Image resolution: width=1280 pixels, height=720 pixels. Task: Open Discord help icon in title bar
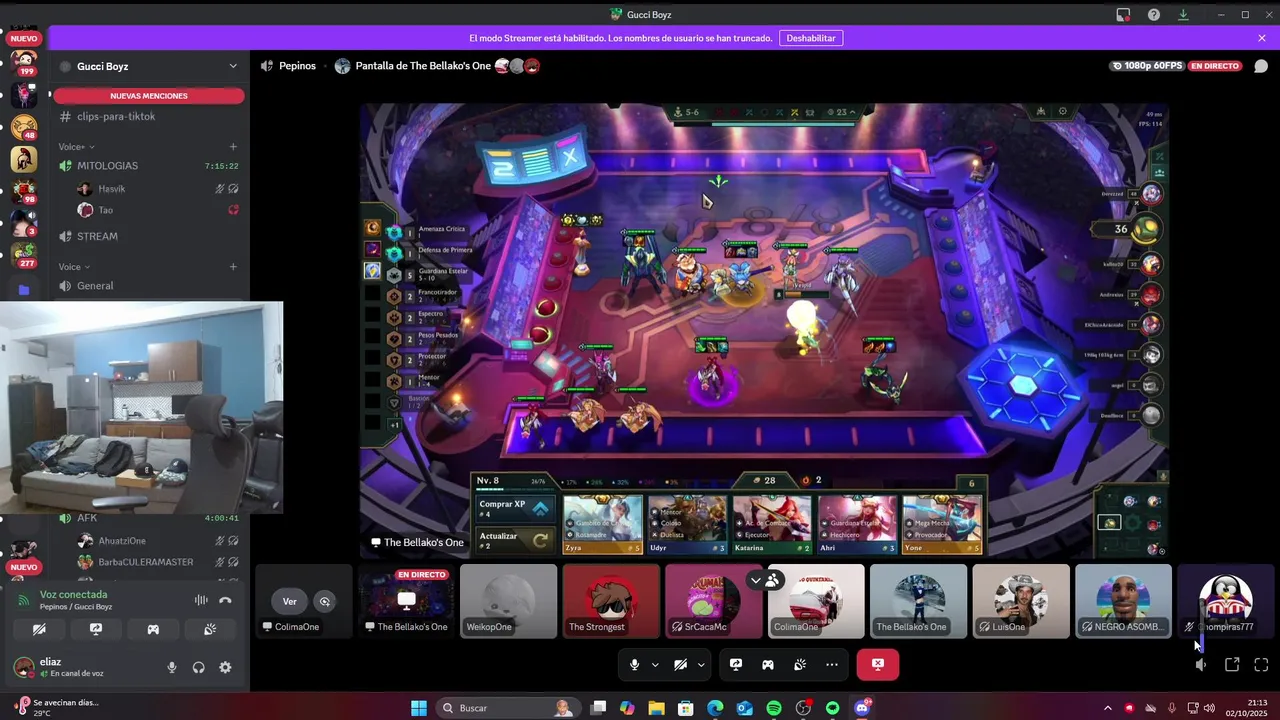point(1154,15)
